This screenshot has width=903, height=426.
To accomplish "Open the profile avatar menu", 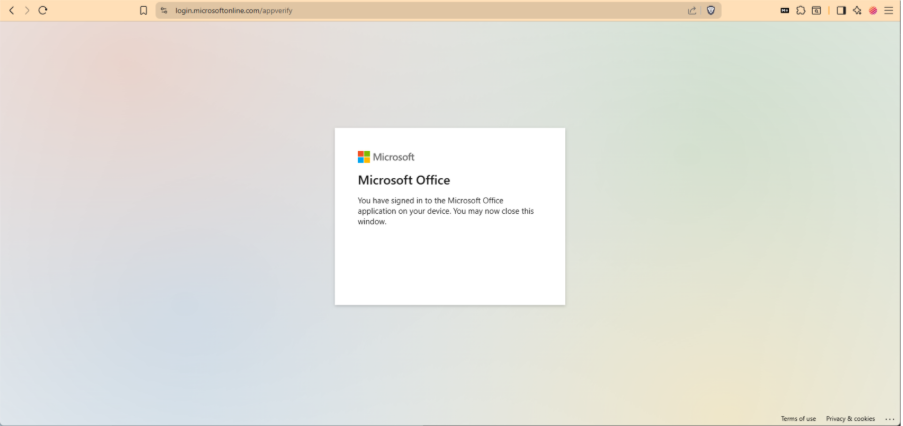I will coord(873,10).
